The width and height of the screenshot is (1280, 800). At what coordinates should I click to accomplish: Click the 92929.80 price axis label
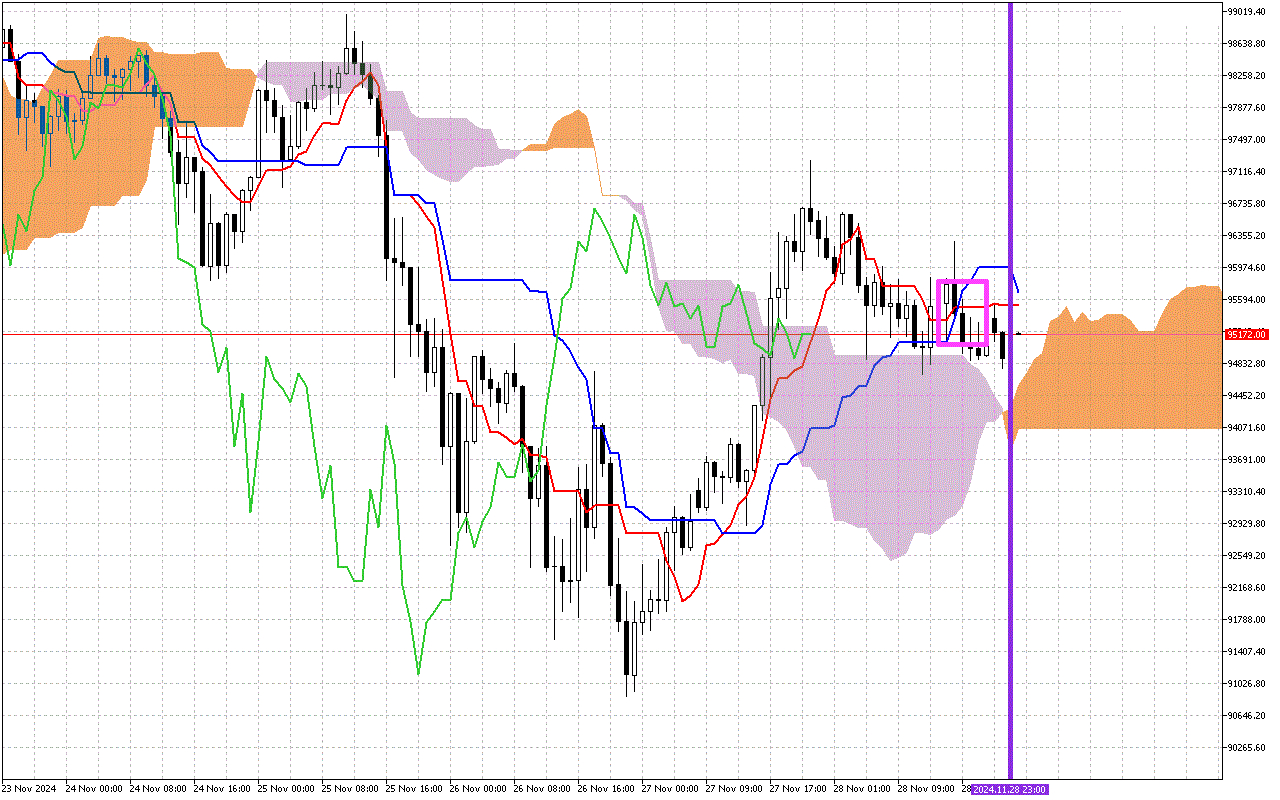(1248, 524)
